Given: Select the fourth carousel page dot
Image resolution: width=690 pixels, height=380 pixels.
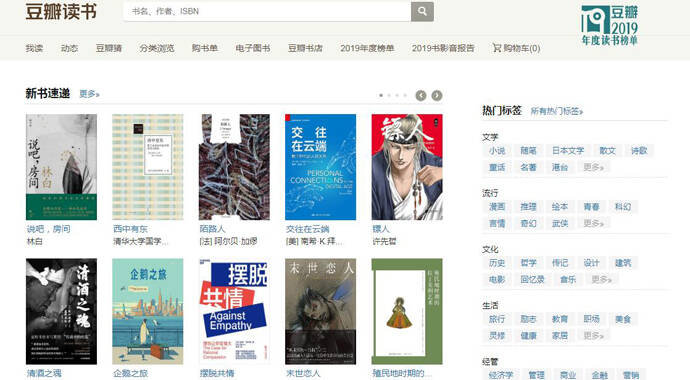Looking at the screenshot, I should [405, 95].
